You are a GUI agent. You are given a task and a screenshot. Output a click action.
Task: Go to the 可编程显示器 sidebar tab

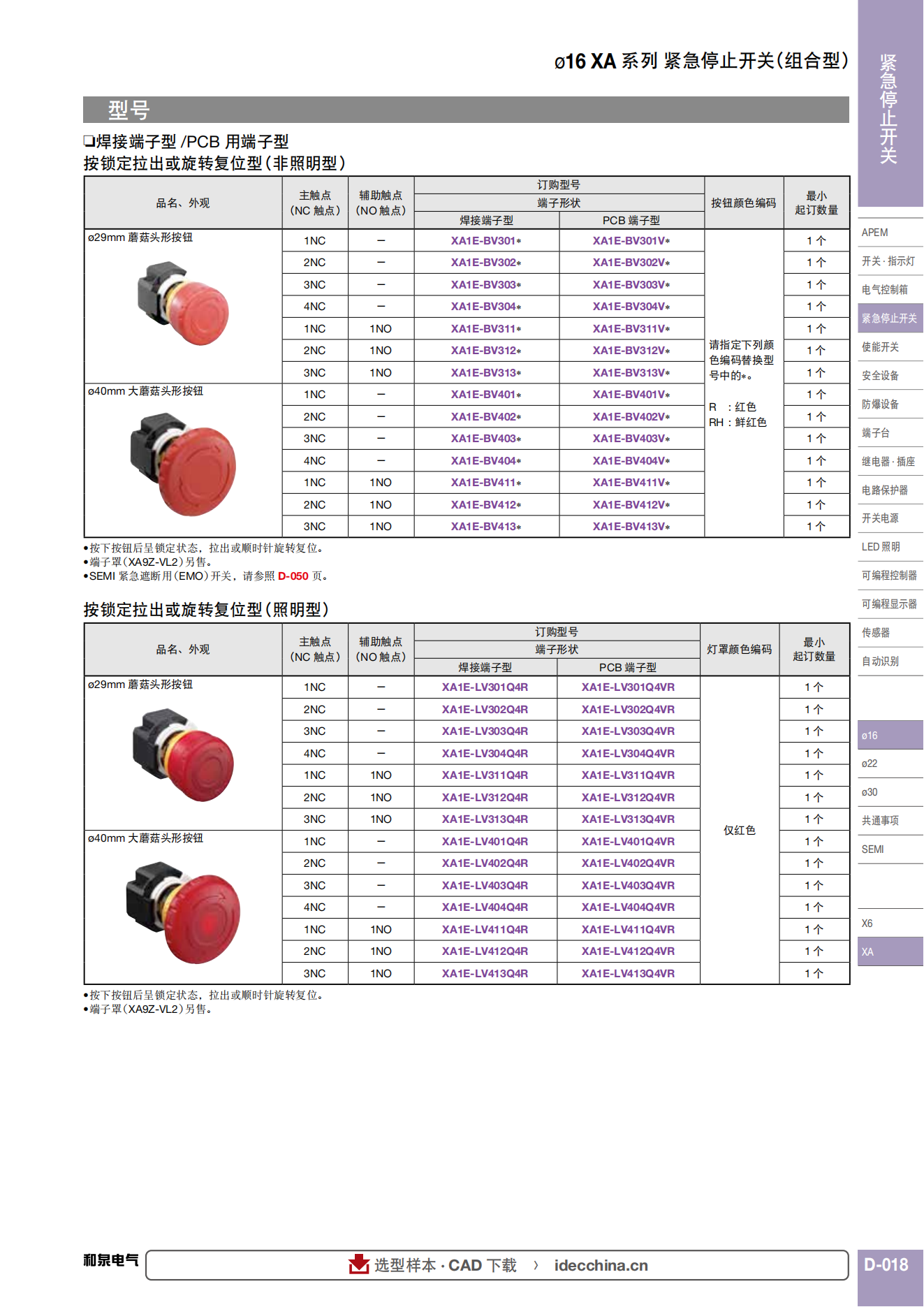pos(890,604)
